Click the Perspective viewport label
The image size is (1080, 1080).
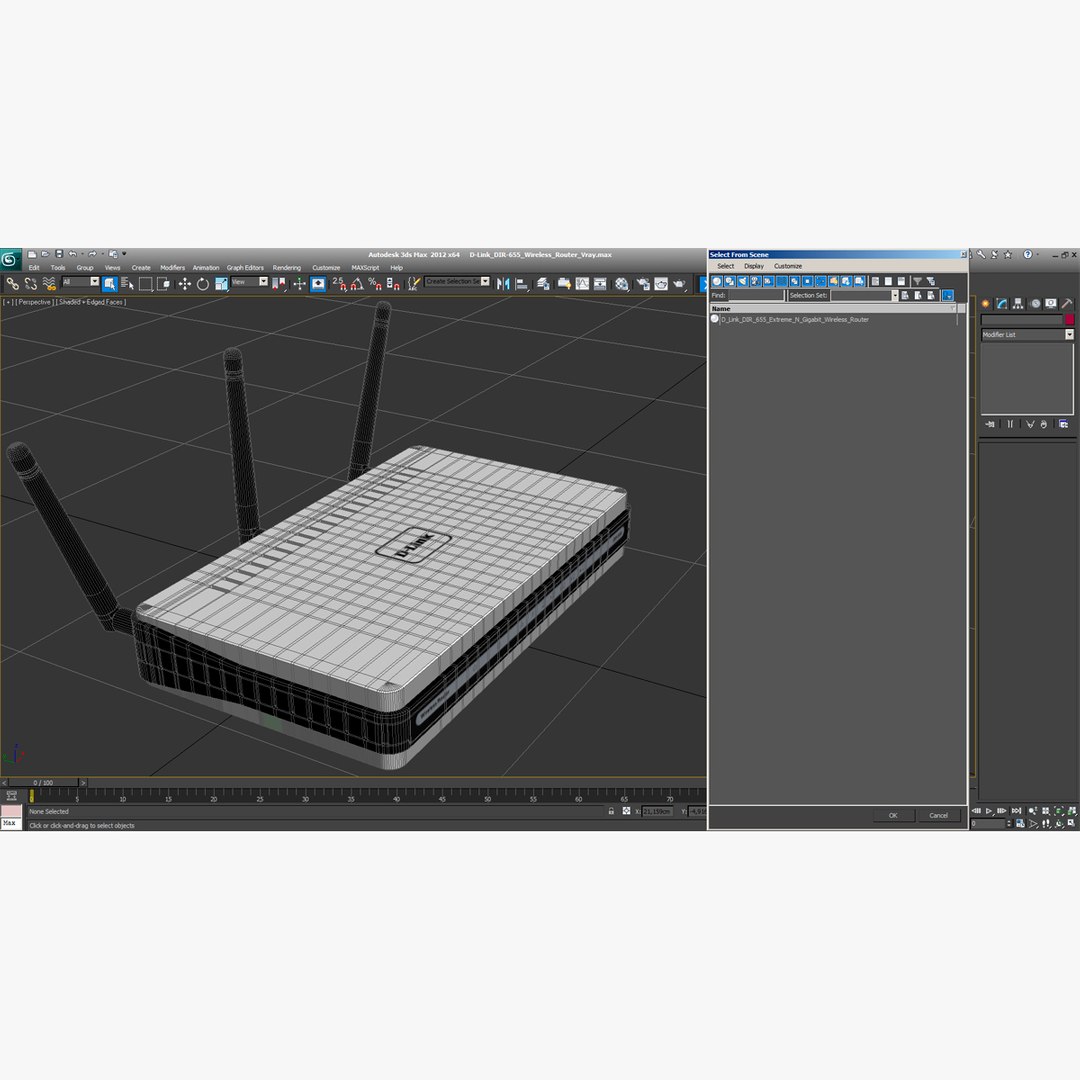(x=34, y=302)
